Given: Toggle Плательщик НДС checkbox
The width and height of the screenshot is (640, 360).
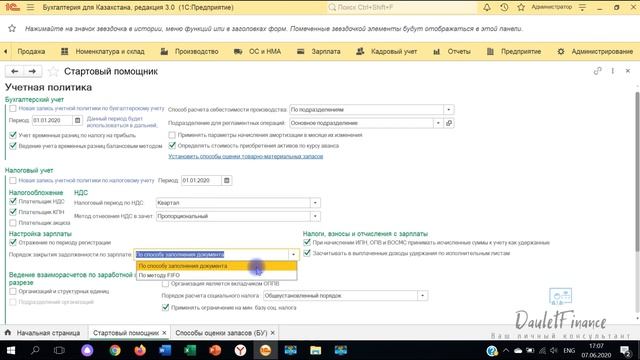Looking at the screenshot, I should click(x=13, y=201).
